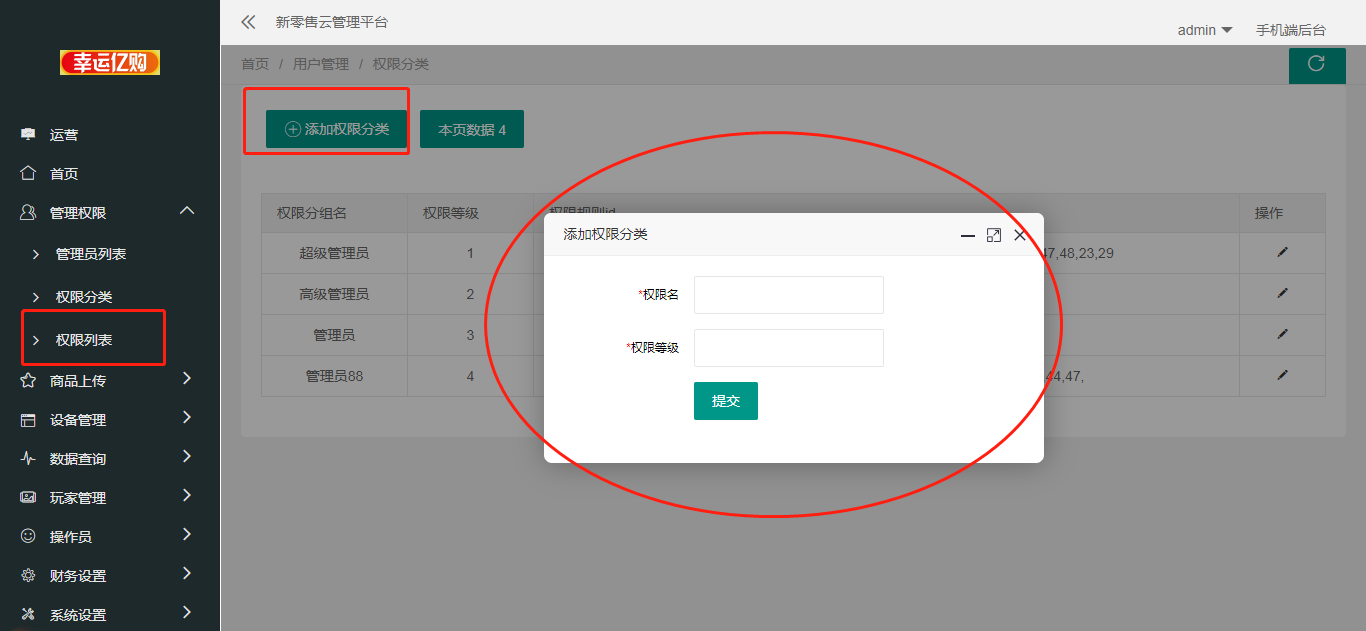Screen dimensions: 1366x631
Task: Focus the 权限名 input field
Action: coord(788,295)
